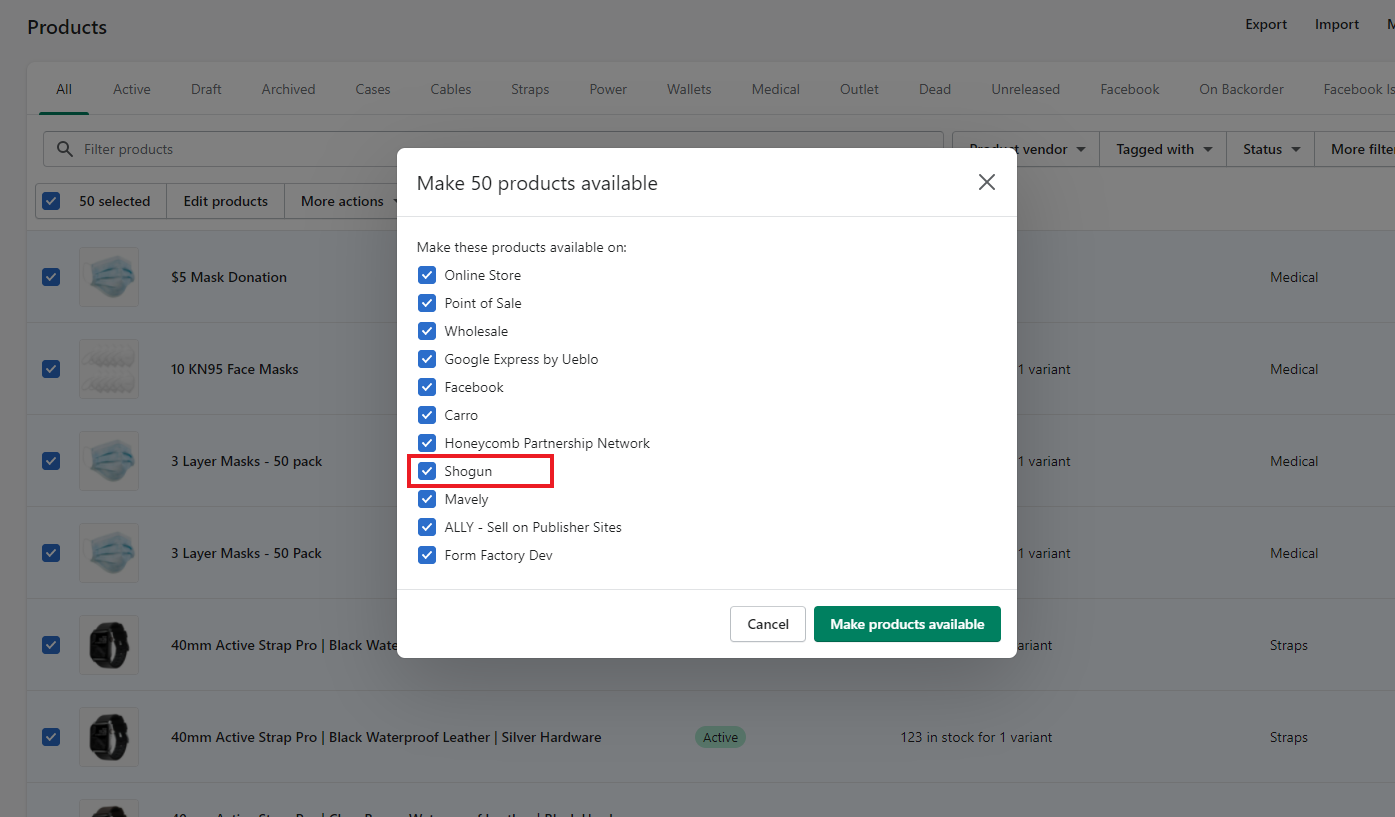
Task: Switch to the Unreleased tab
Action: 1026,89
